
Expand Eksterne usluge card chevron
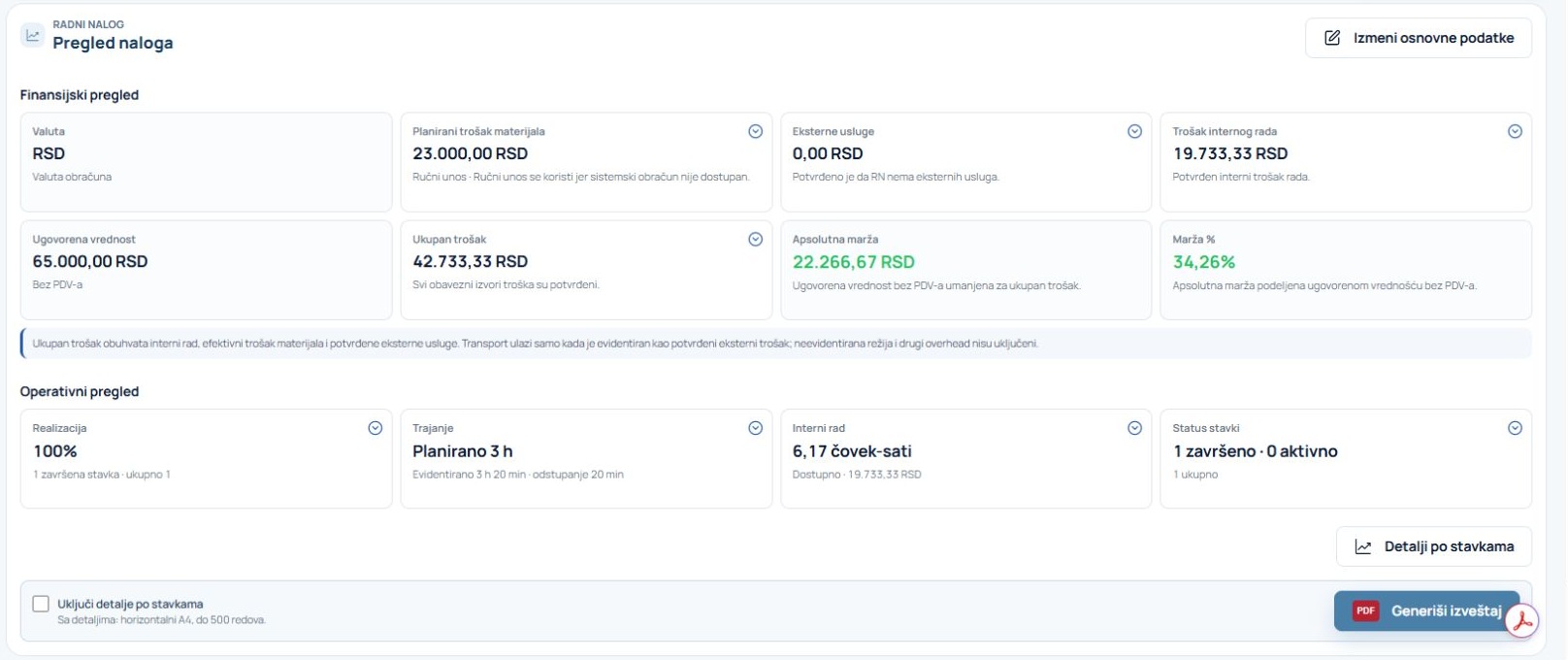pos(1134,132)
